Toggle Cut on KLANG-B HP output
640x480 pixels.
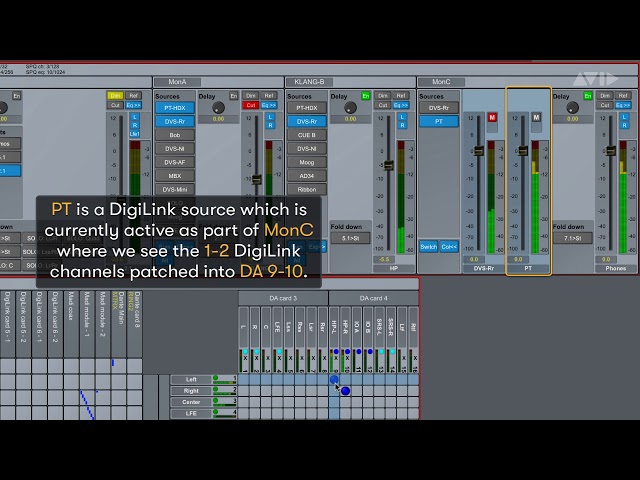(x=382, y=105)
